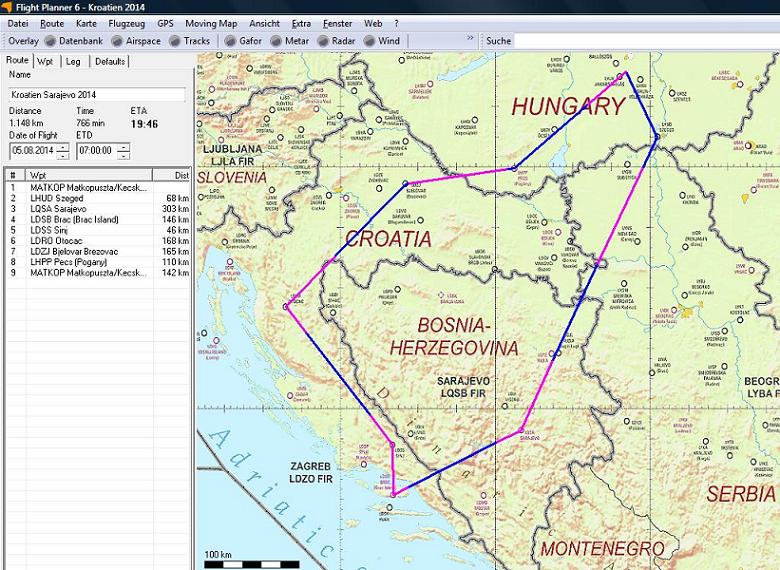Image resolution: width=780 pixels, height=570 pixels.
Task: Enable the Tracks overlay
Action: coord(189,41)
